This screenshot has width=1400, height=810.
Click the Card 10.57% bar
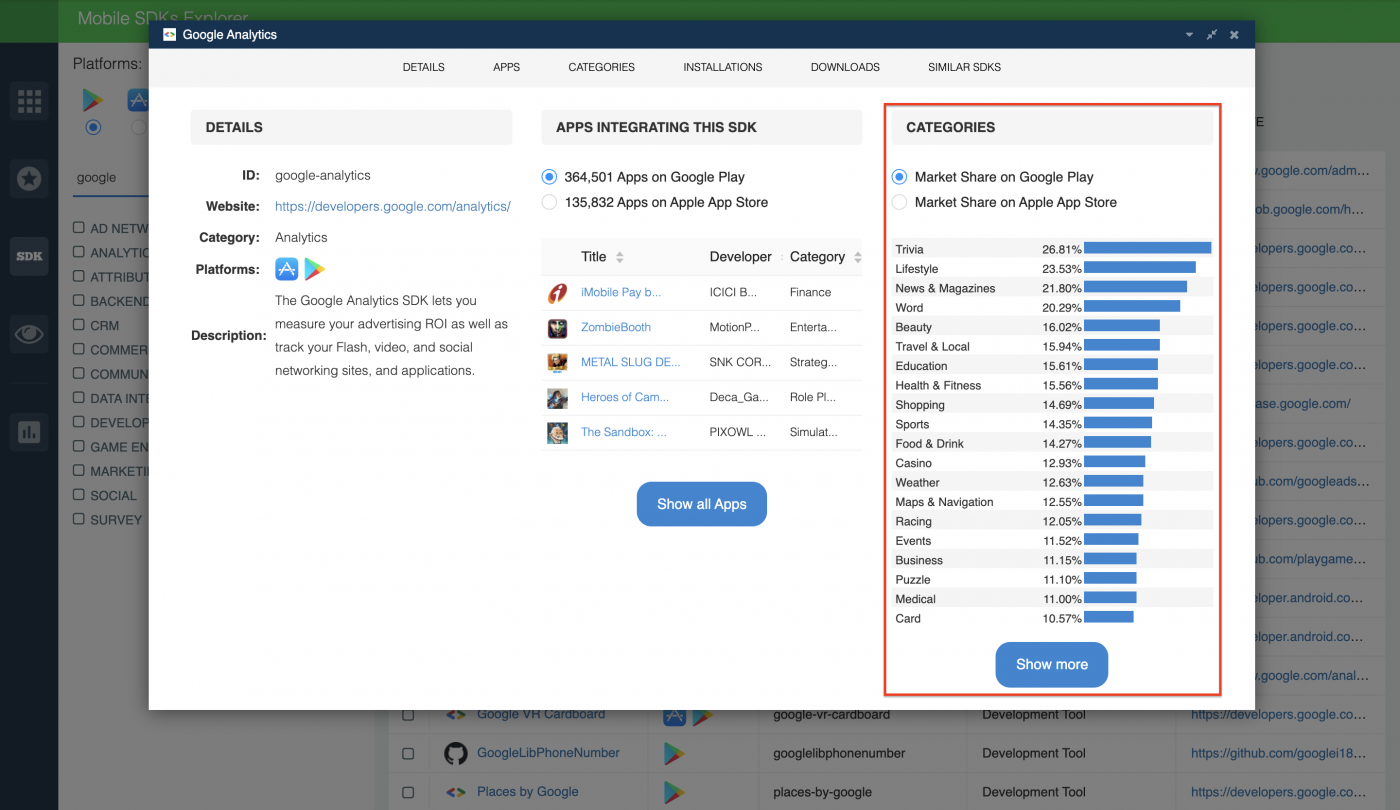coord(1109,617)
